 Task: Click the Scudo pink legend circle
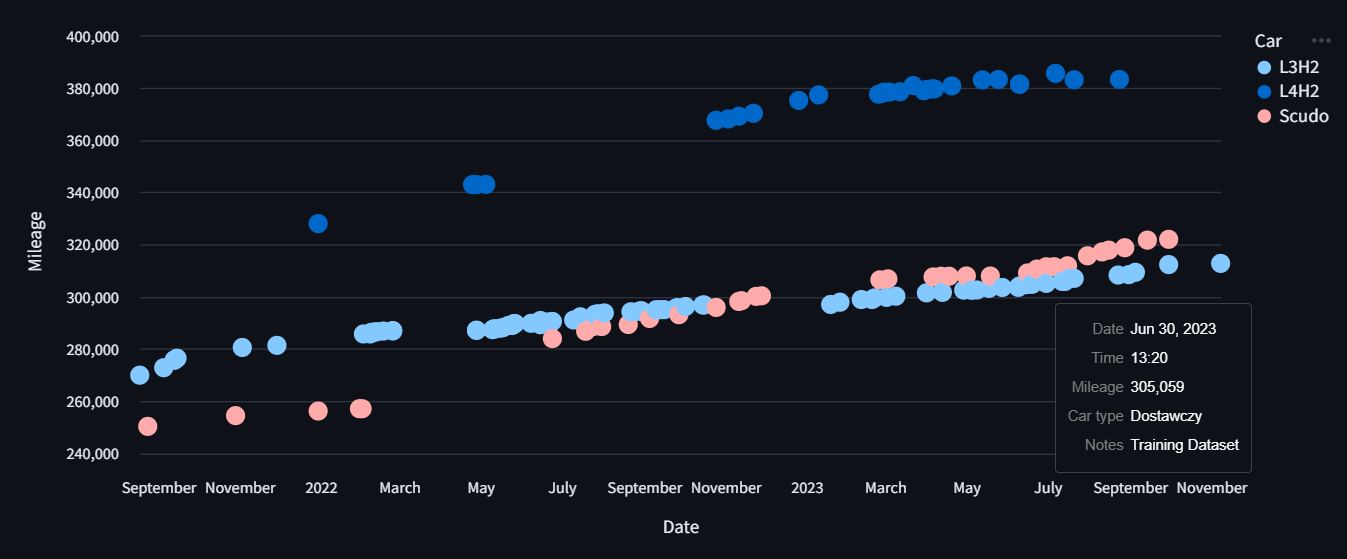[x=1264, y=116]
